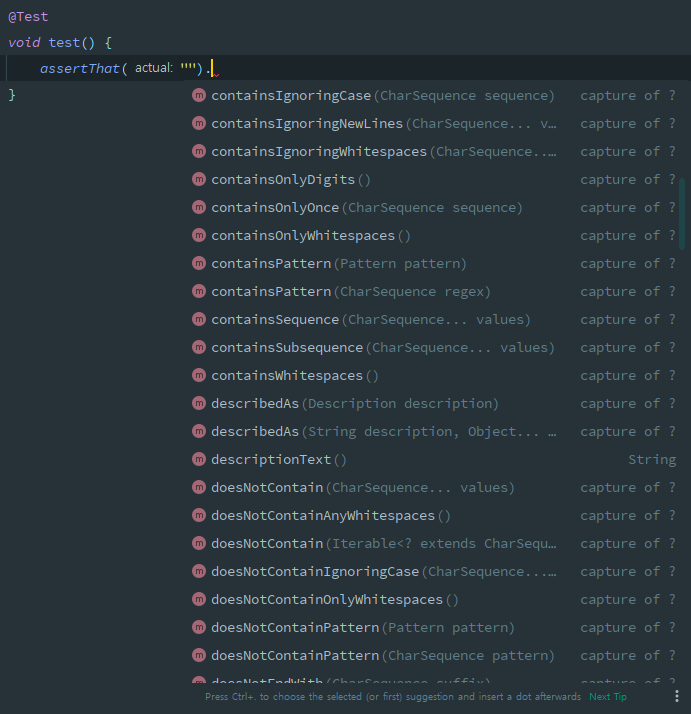Click the @Test annotation in editor
This screenshot has height=714, width=691.
28,17
